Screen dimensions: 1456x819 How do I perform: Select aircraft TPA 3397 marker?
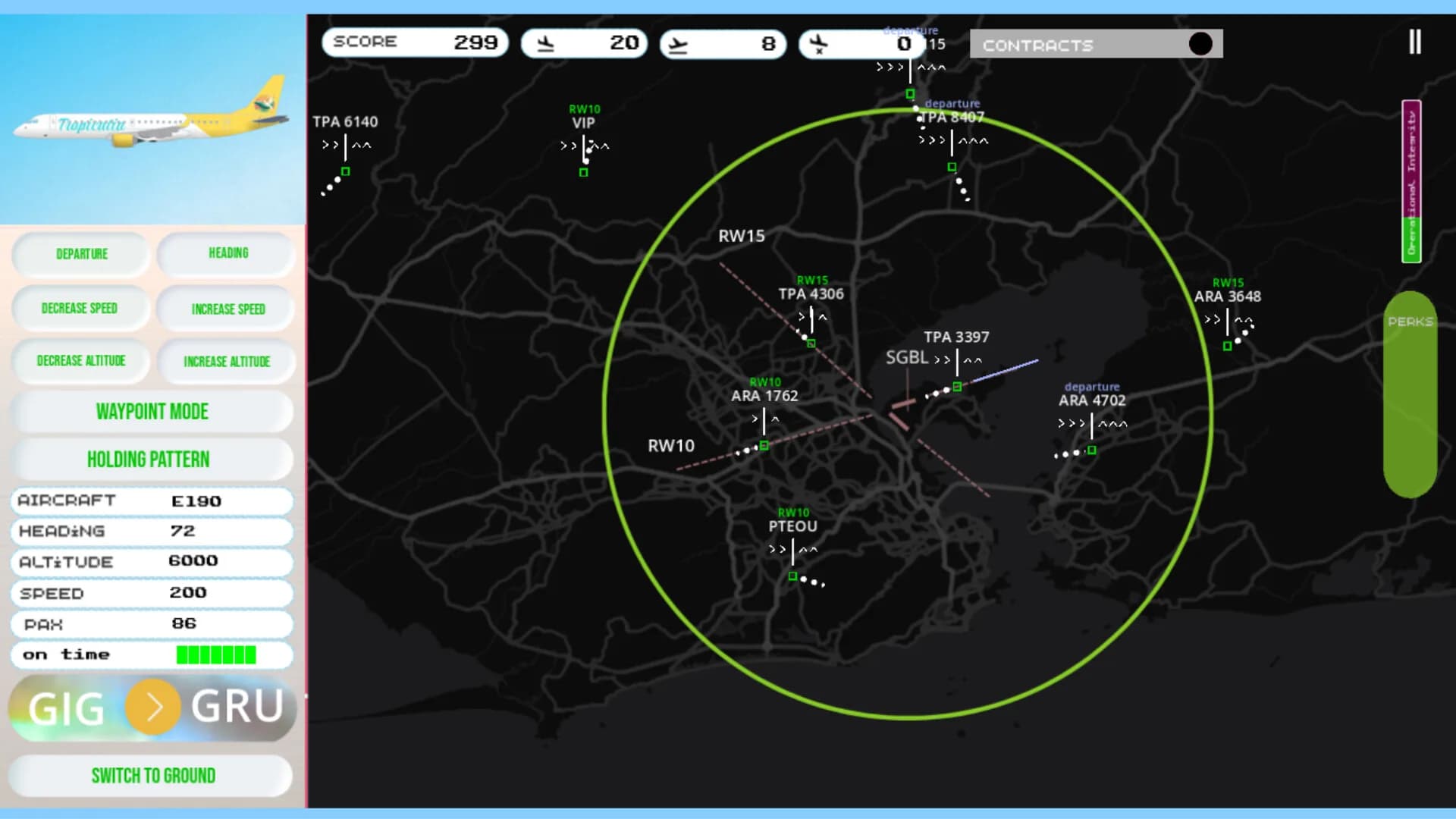click(x=957, y=387)
